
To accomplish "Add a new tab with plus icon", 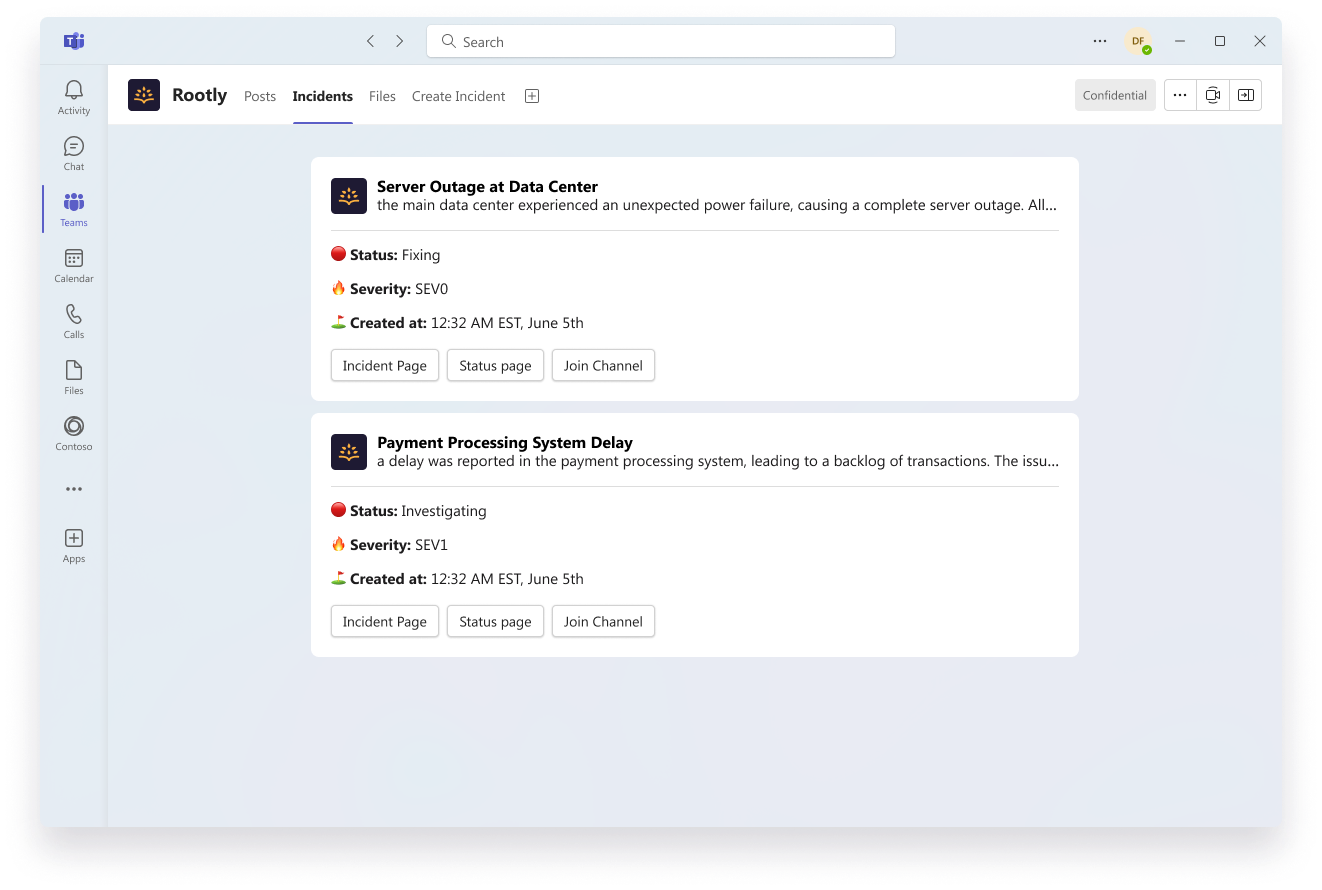I will pos(532,96).
